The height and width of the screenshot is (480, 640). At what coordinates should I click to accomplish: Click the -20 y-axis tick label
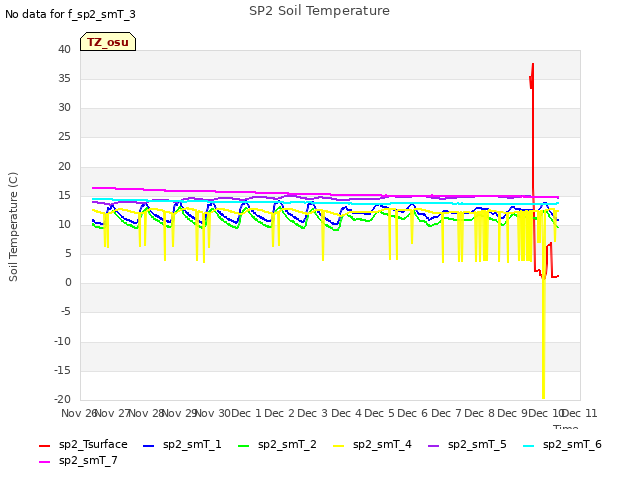click(62, 399)
